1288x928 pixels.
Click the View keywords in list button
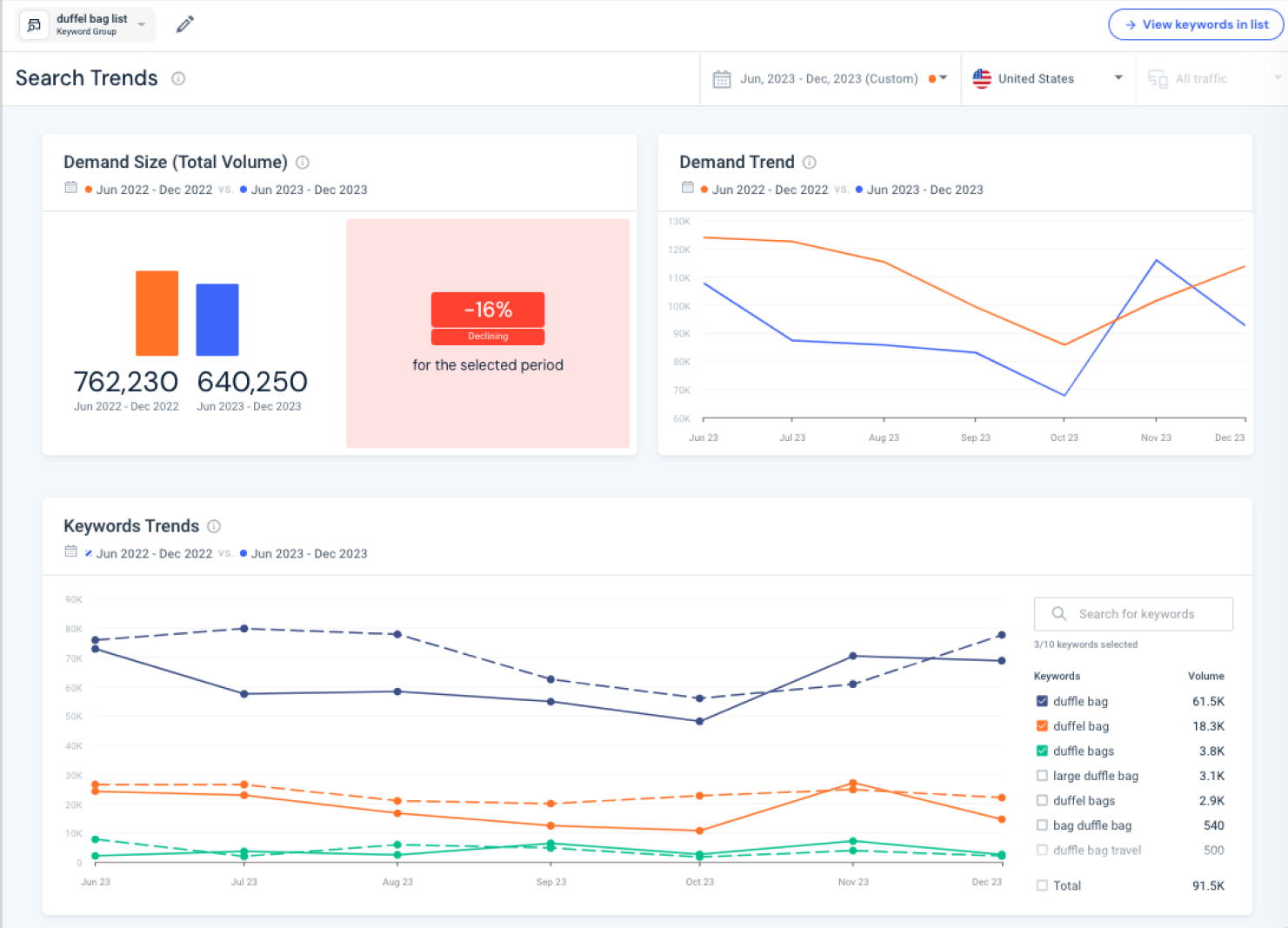point(1196,25)
